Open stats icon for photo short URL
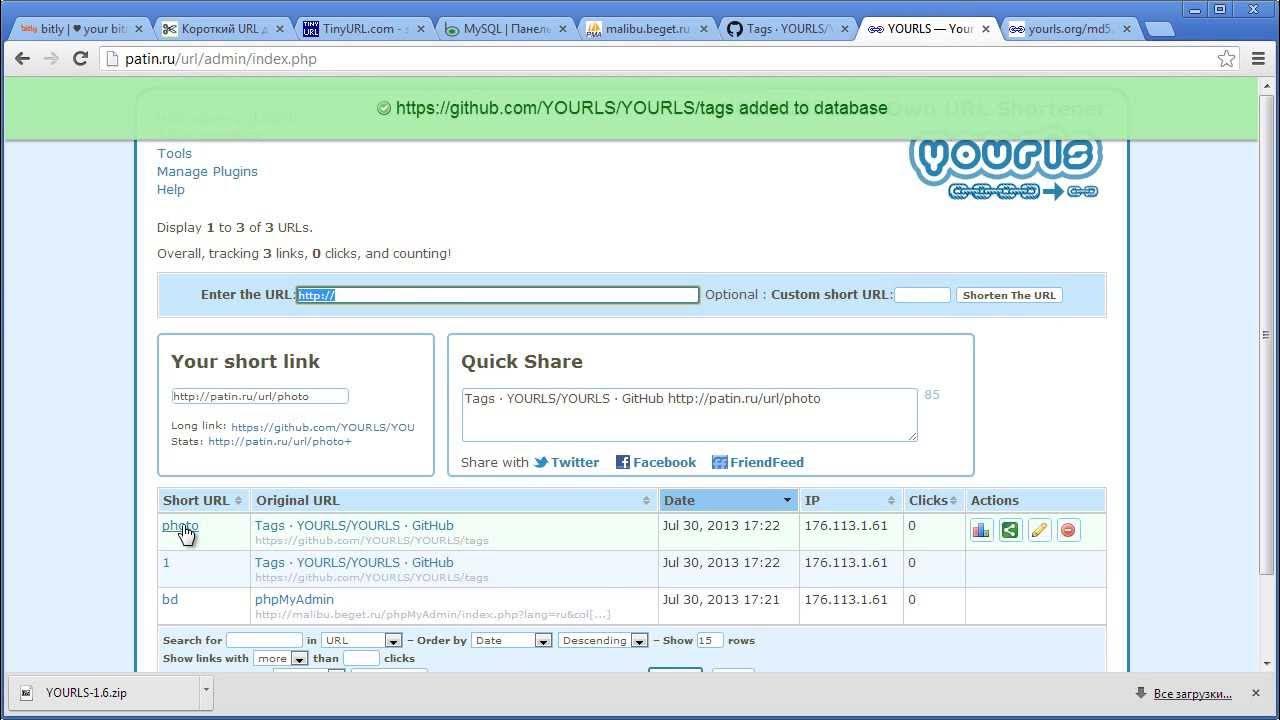Viewport: 1280px width, 720px height. click(981, 530)
